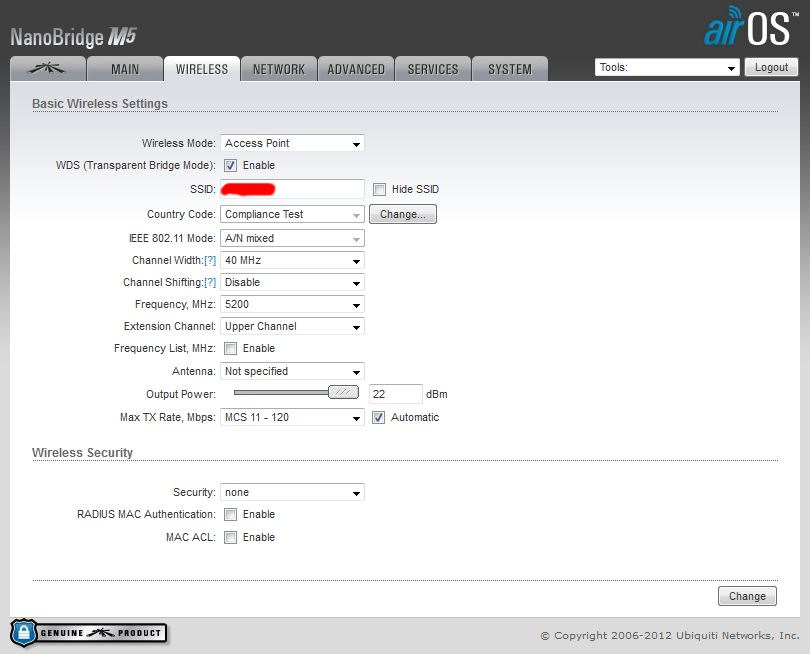Expand the Channel Width dropdown
Viewport: 810px width, 654px height.
pos(292,260)
